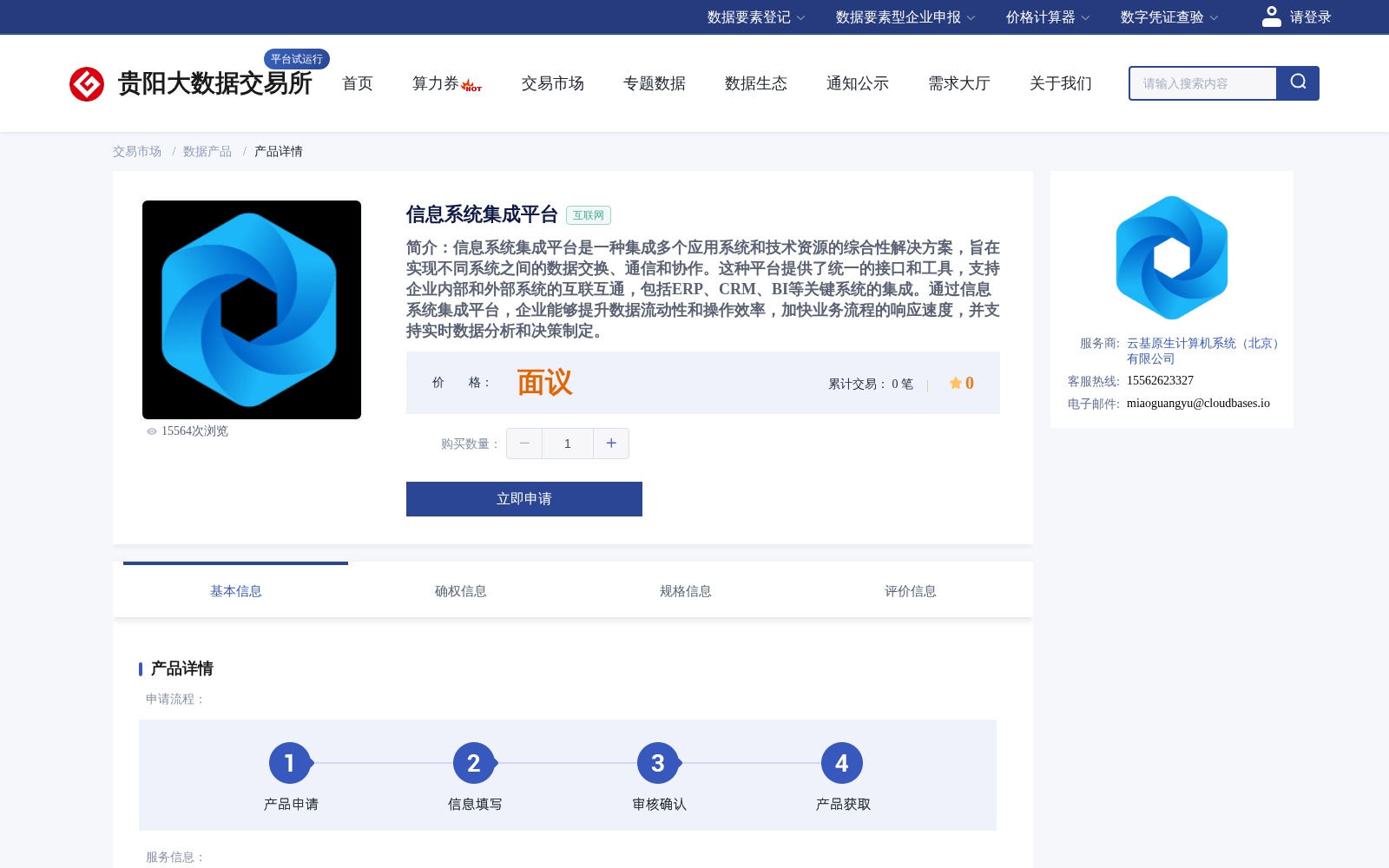Click the eye views icon under product image

coord(152,431)
